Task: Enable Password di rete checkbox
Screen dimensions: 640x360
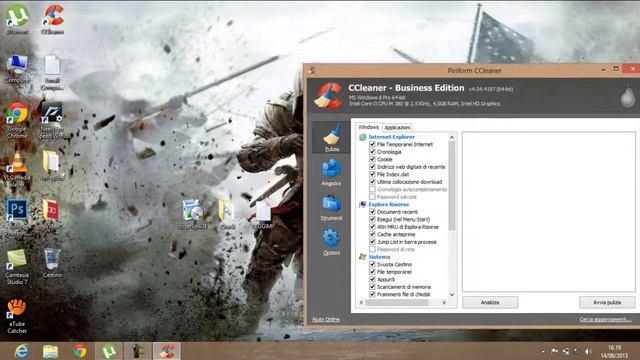Action: pos(372,249)
